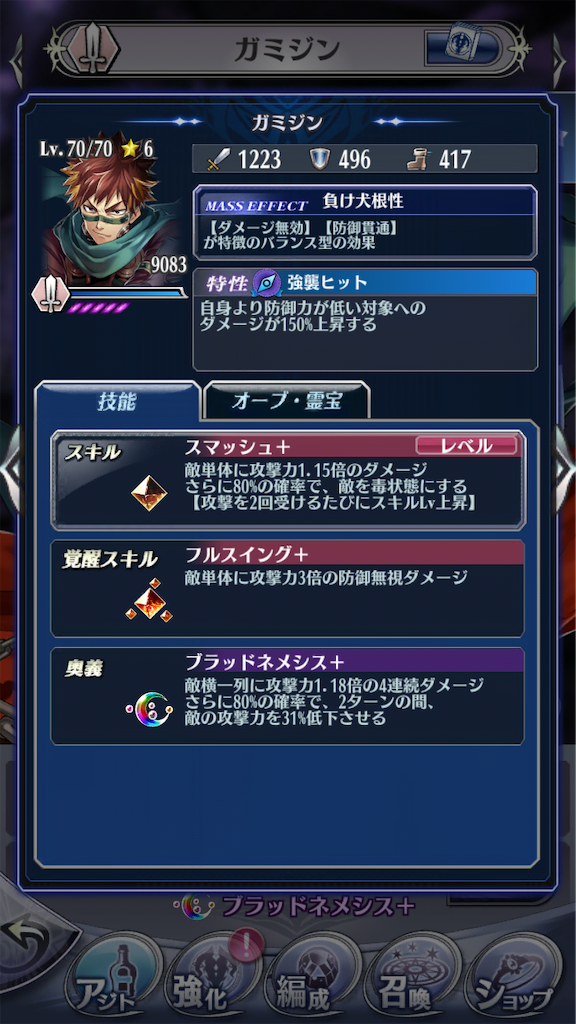This screenshot has height=1024, width=576.
Task: Tap the 負け犬根性 mass effect panel
Action: pos(365,222)
